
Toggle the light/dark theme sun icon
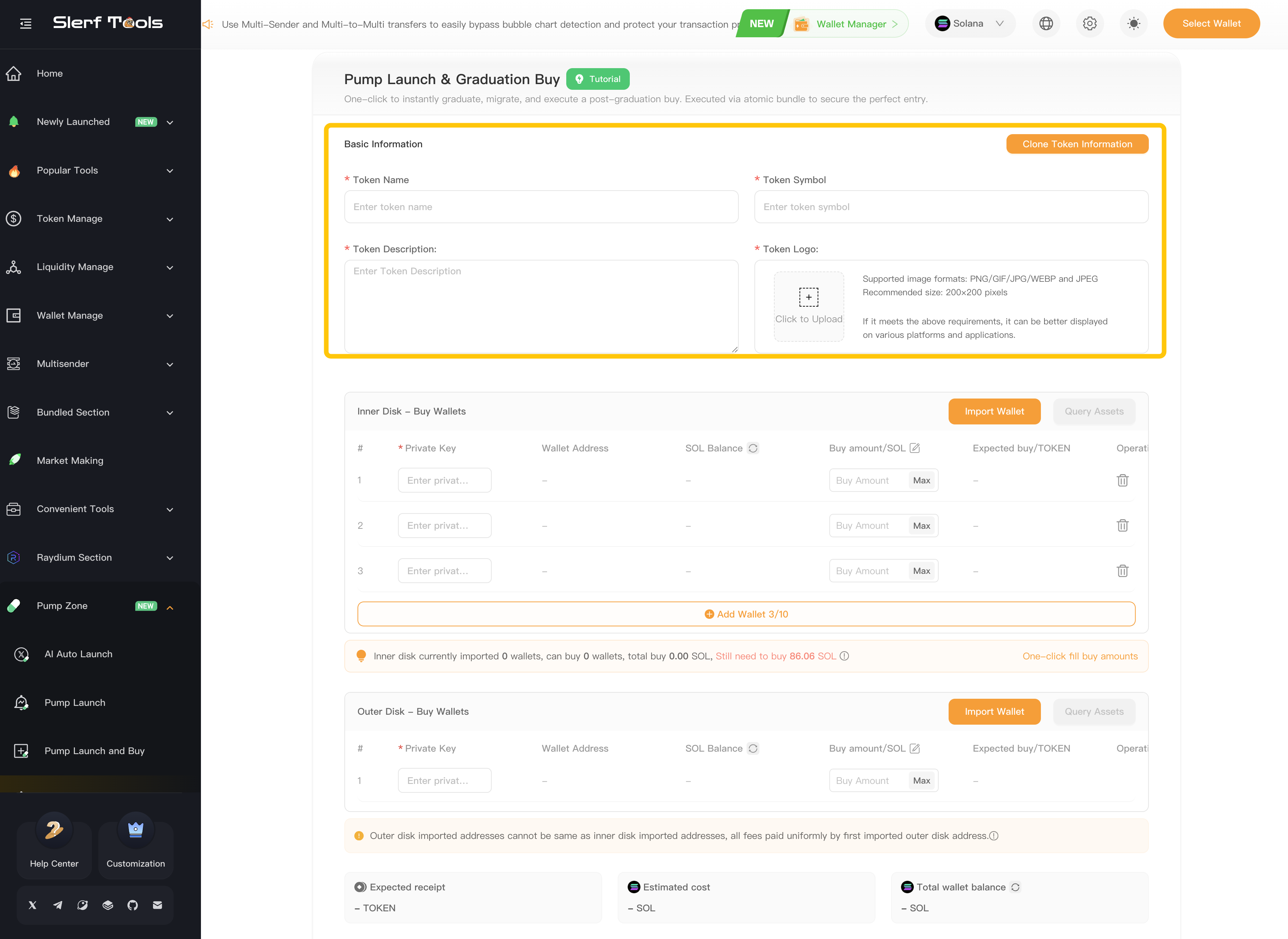coord(1133,23)
